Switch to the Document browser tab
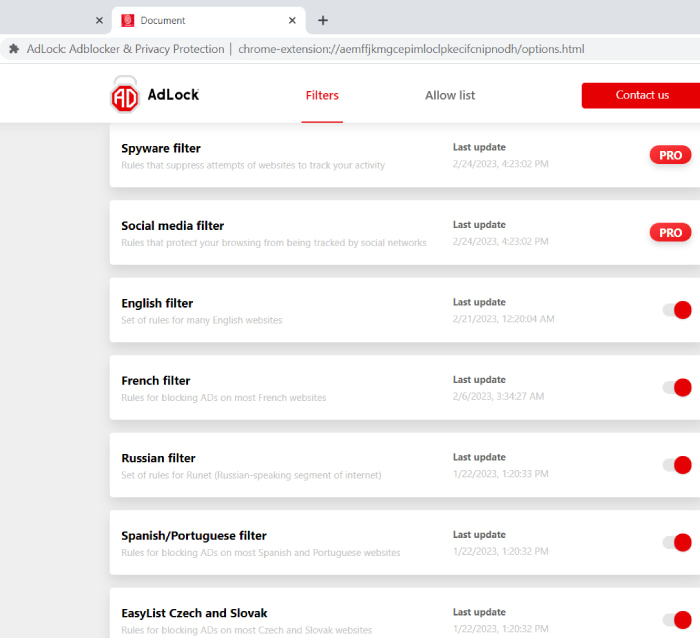Screen dimensions: 700x638 pyautogui.click(x=208, y=21)
